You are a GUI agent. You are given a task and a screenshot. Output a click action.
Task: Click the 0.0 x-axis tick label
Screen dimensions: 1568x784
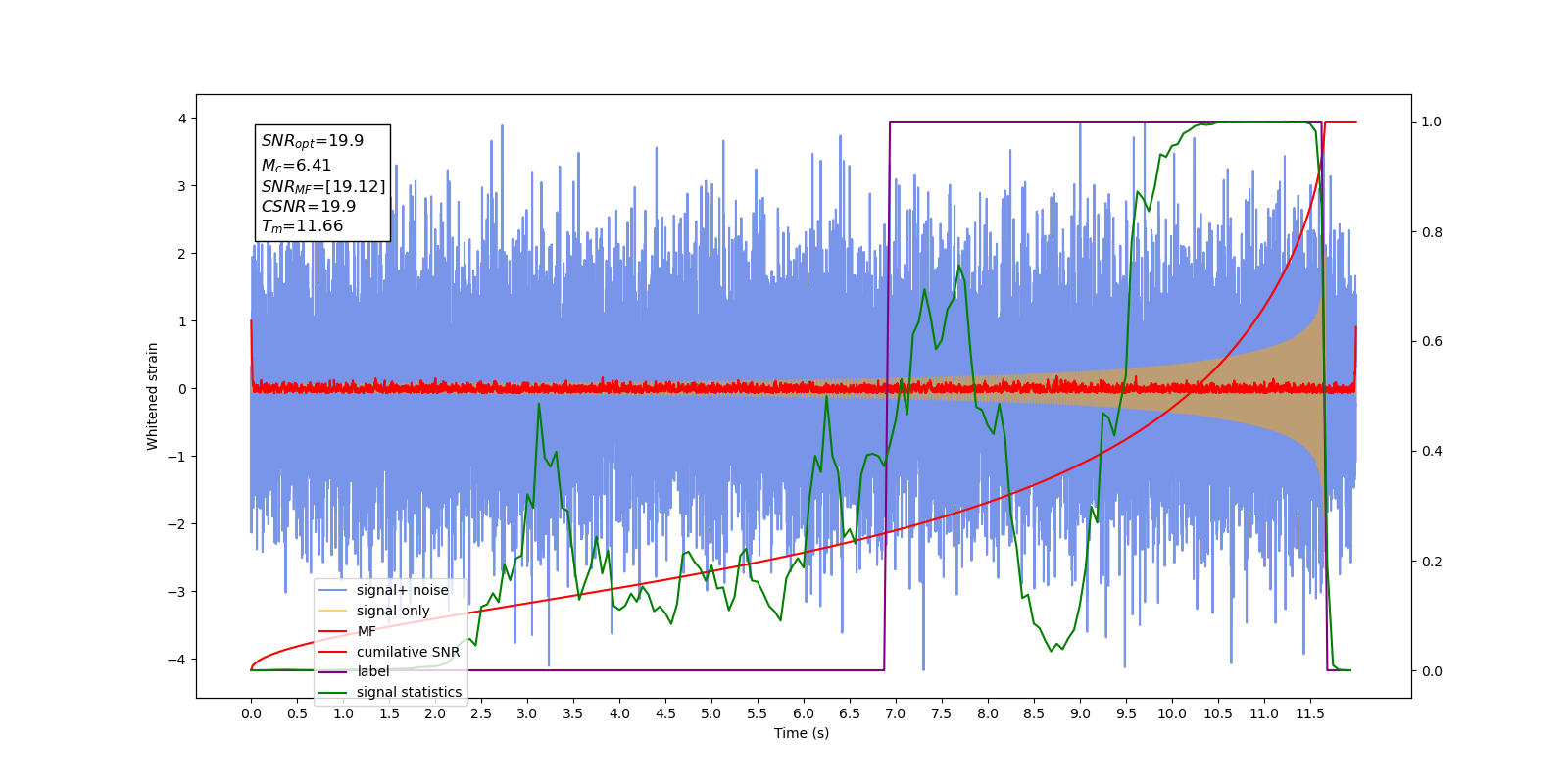251,713
